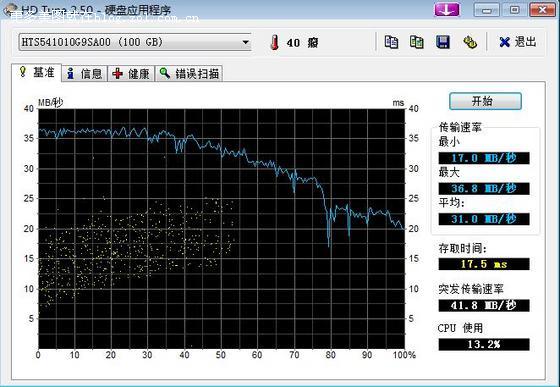Expand the HTS541010G9SA00 drive dropdown arrow
The width and height of the screenshot is (560, 387).
pyautogui.click(x=245, y=42)
